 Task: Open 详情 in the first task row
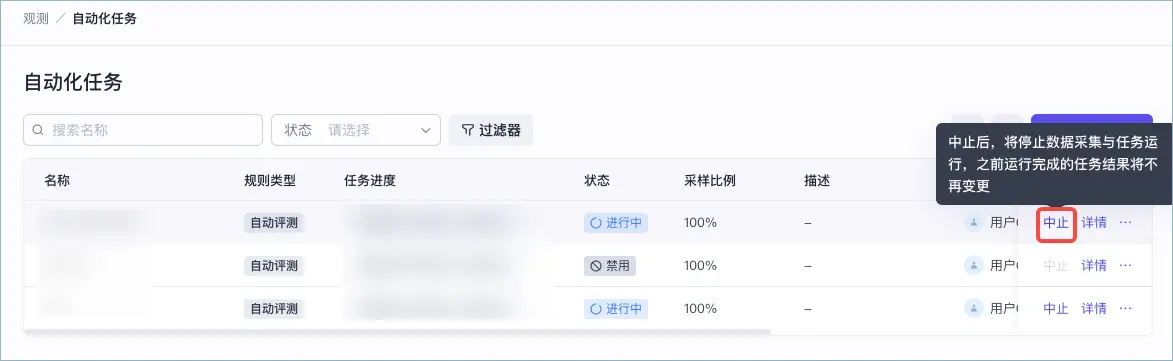pyautogui.click(x=1094, y=223)
